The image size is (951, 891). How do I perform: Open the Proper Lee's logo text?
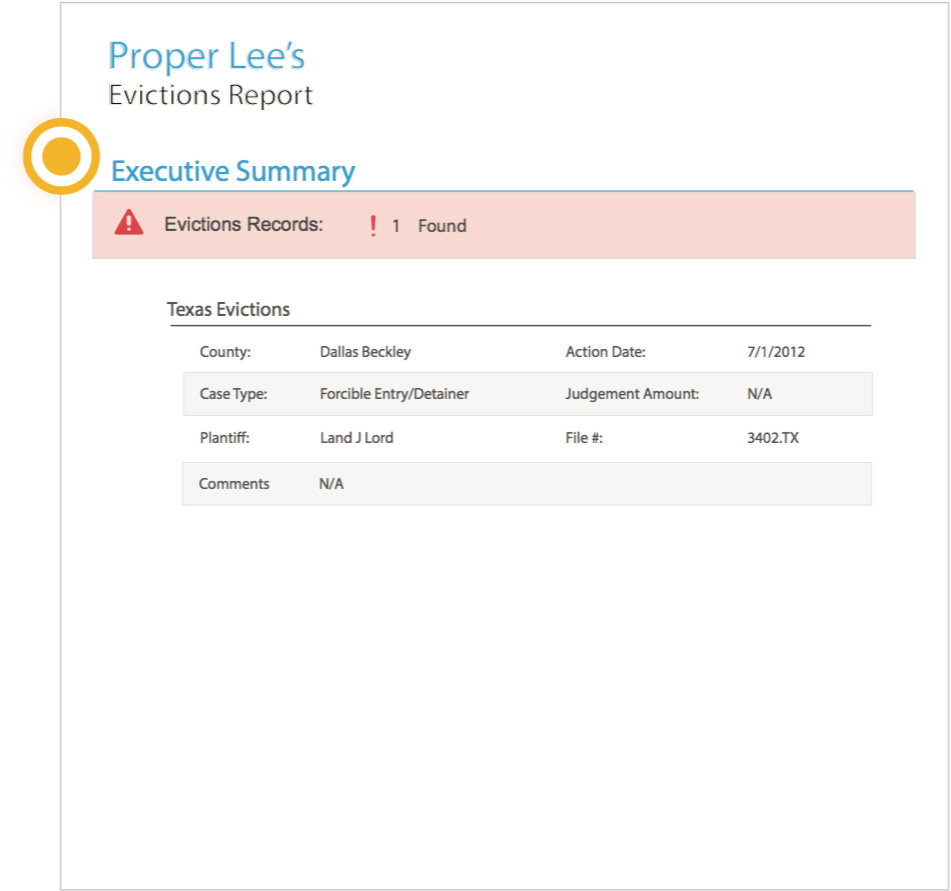pos(207,56)
